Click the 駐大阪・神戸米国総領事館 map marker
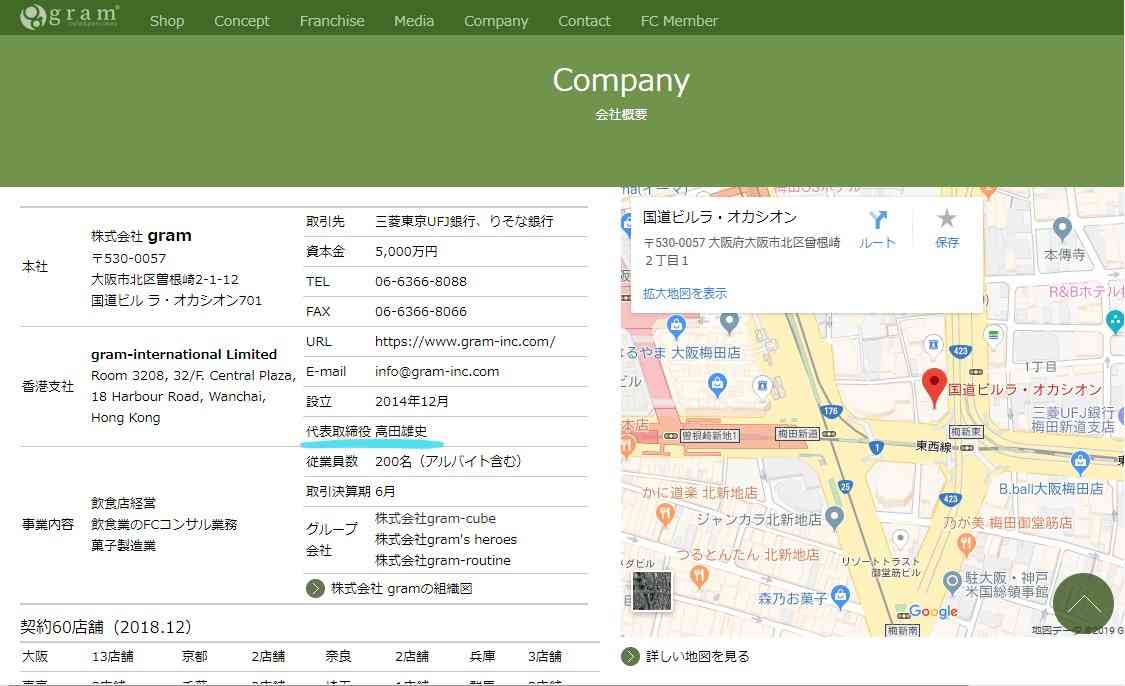This screenshot has height=686, width=1125. pos(952,581)
